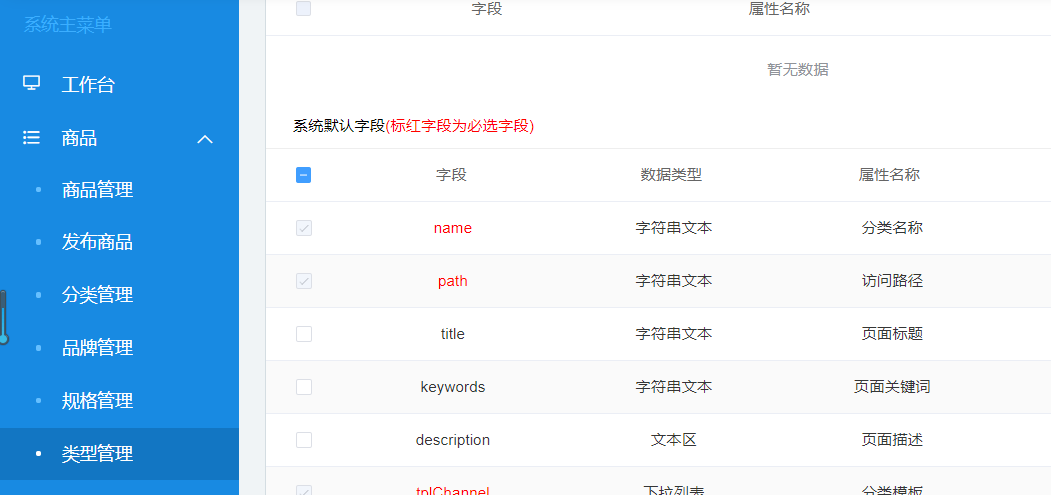Toggle select-all checkbox in top table header
Image resolution: width=1051 pixels, height=495 pixels.
(304, 9)
